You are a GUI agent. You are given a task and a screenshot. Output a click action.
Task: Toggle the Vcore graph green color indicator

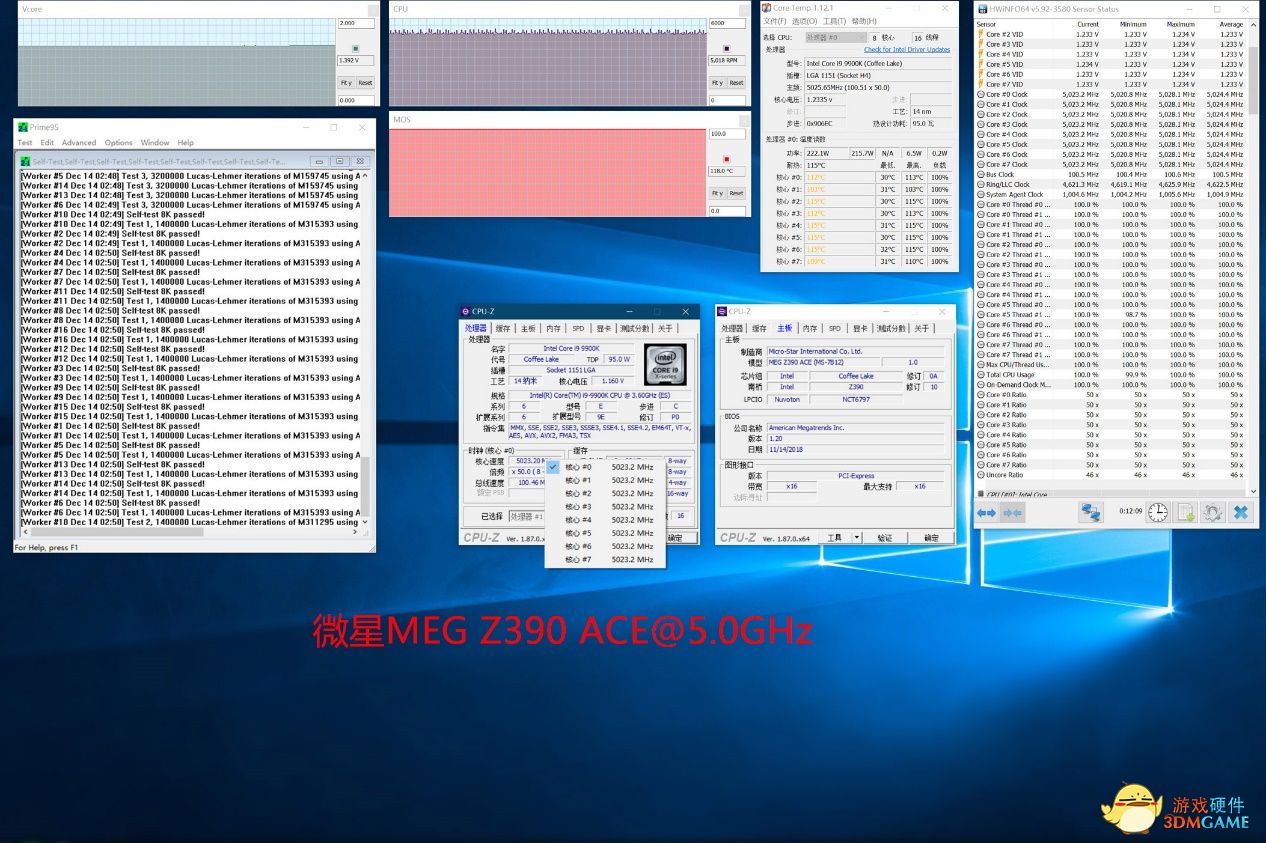[355, 48]
